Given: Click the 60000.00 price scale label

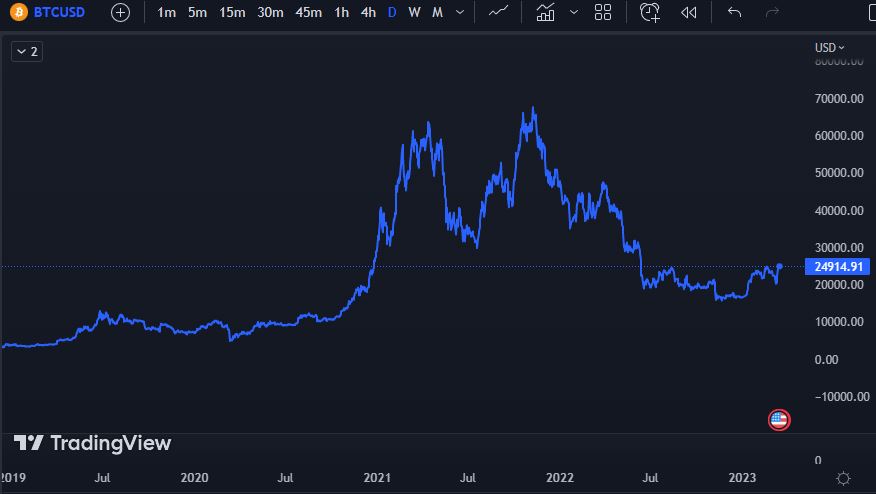Looking at the screenshot, I should click(839, 136).
